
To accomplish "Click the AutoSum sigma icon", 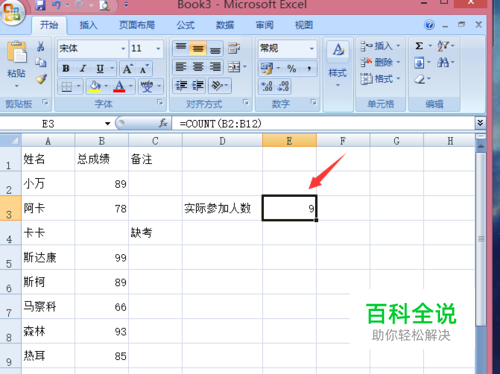I will pyautogui.click(x=419, y=46).
